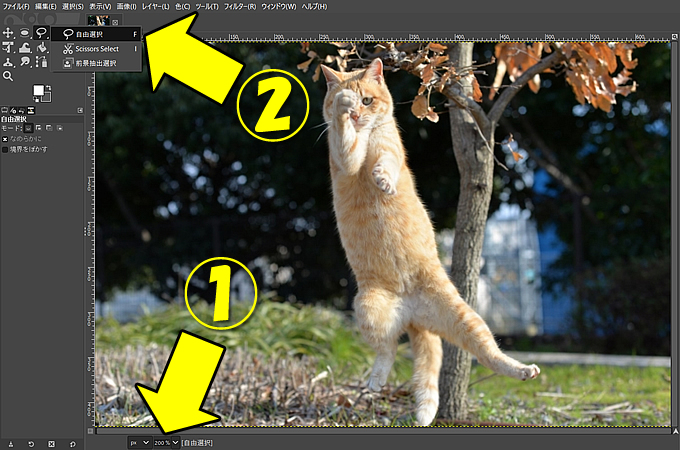Click the horizontal scrollbar below the canvas
Image resolution: width=680 pixels, height=450 pixels.
tap(383, 431)
